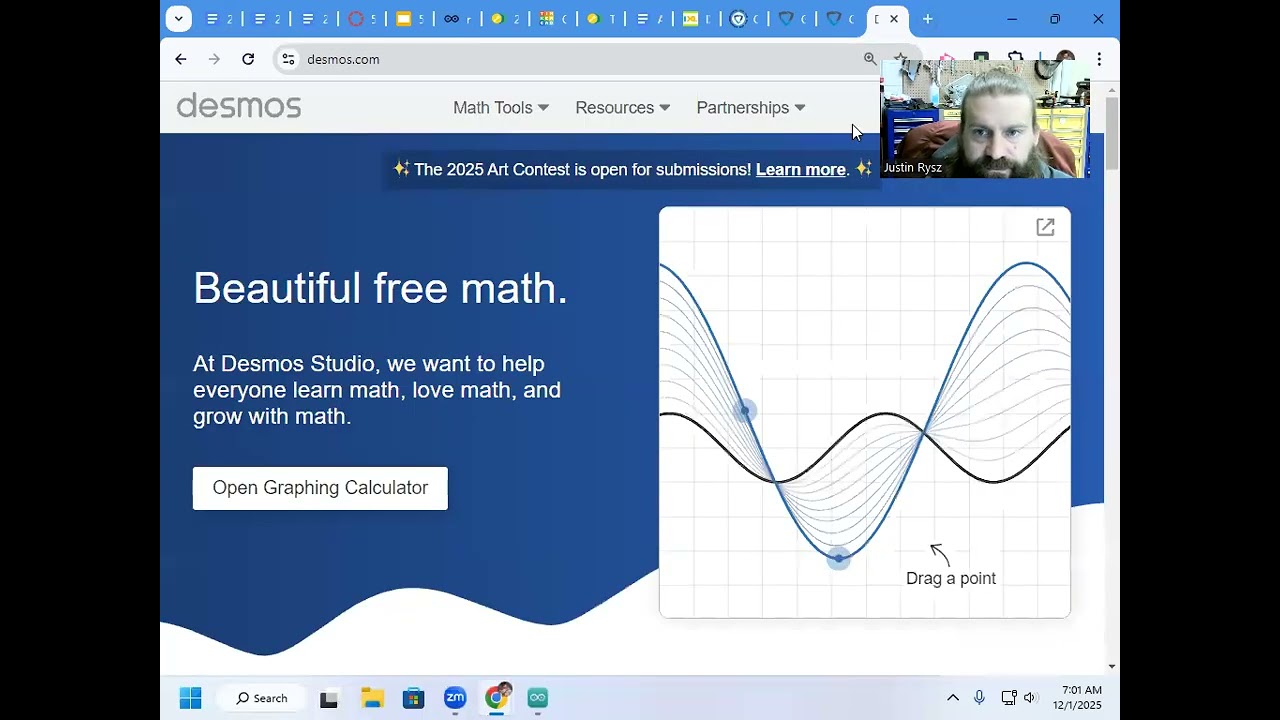This screenshot has height=720, width=1280.
Task: Click Open Graphing Calculator button
Action: tap(320, 488)
